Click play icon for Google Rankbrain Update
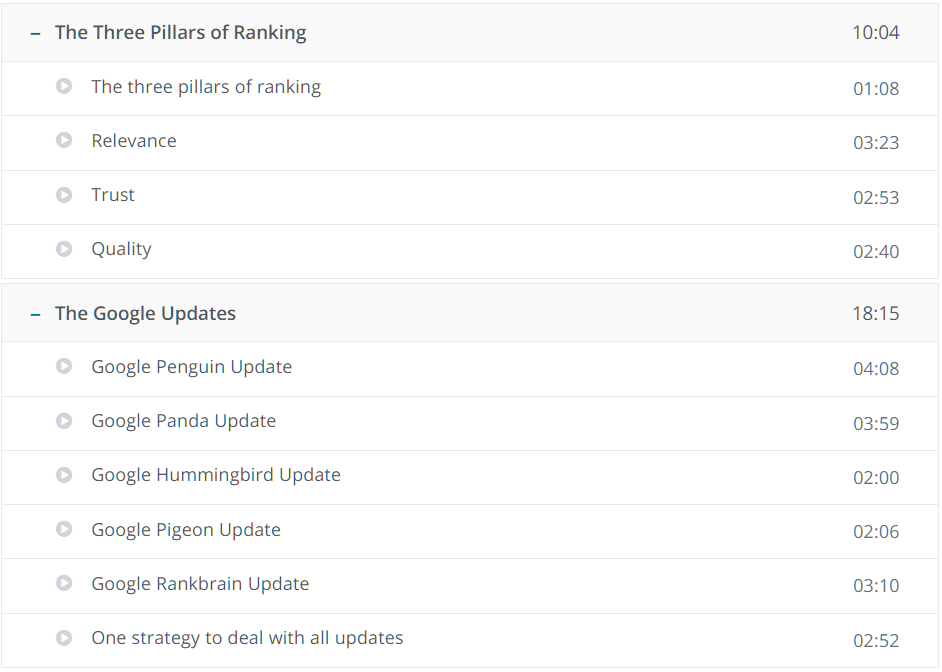This screenshot has height=672, width=942. tap(64, 583)
